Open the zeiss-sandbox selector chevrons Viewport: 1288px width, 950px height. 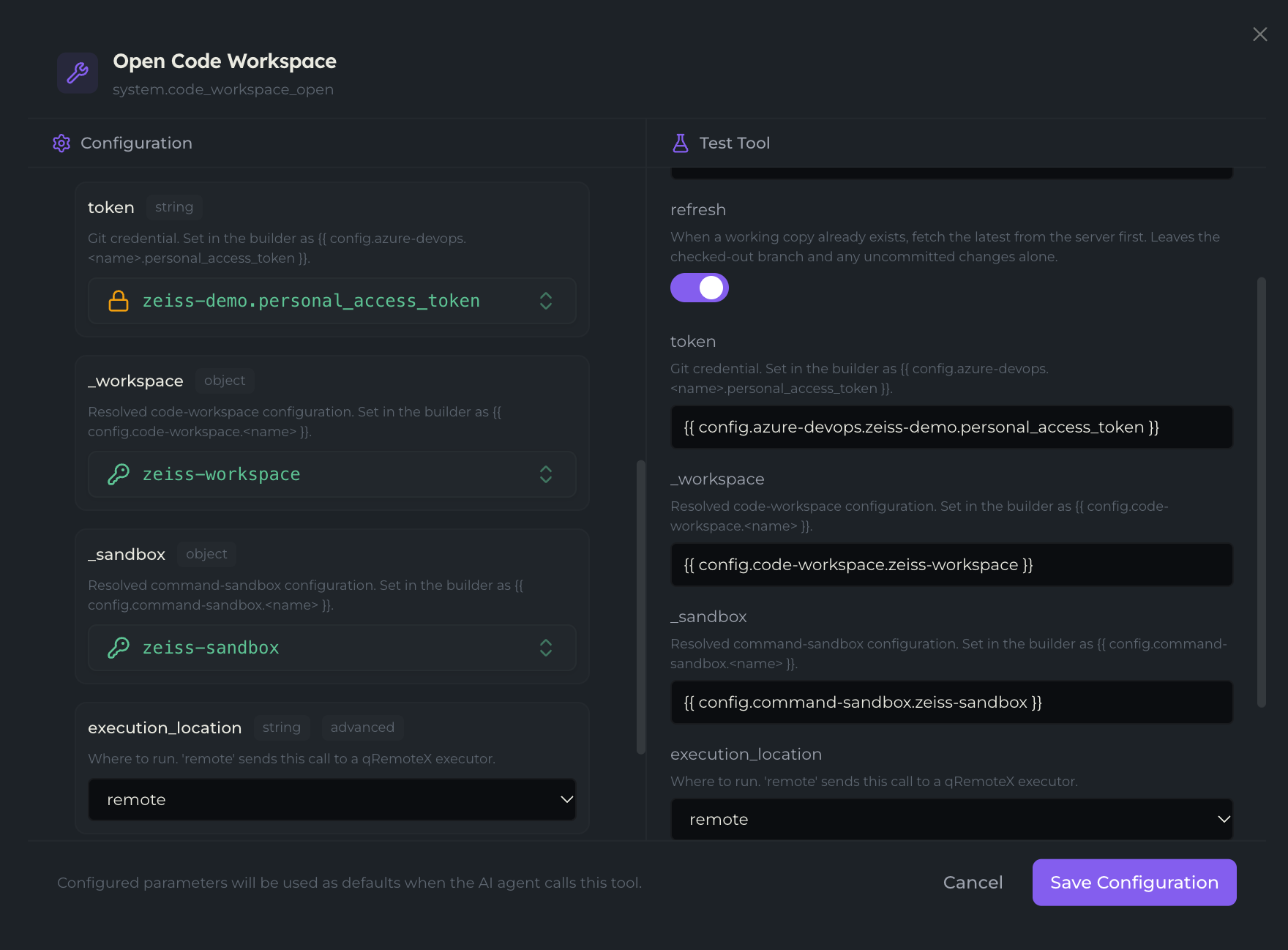pyautogui.click(x=546, y=648)
